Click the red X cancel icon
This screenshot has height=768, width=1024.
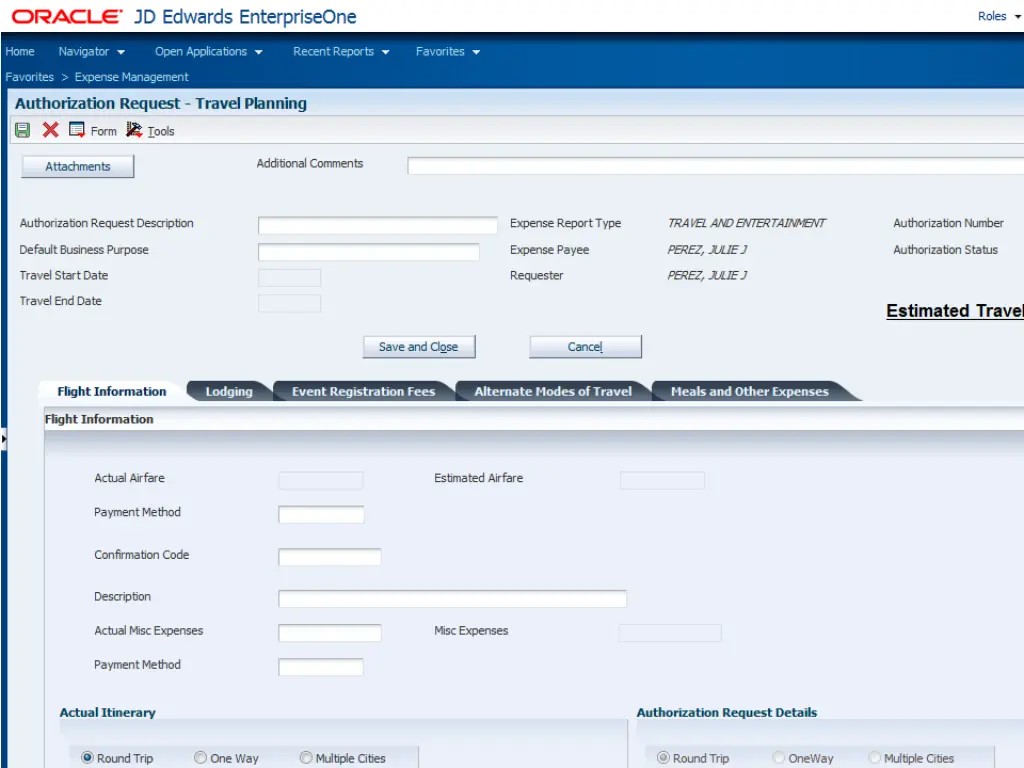pyautogui.click(x=50, y=130)
